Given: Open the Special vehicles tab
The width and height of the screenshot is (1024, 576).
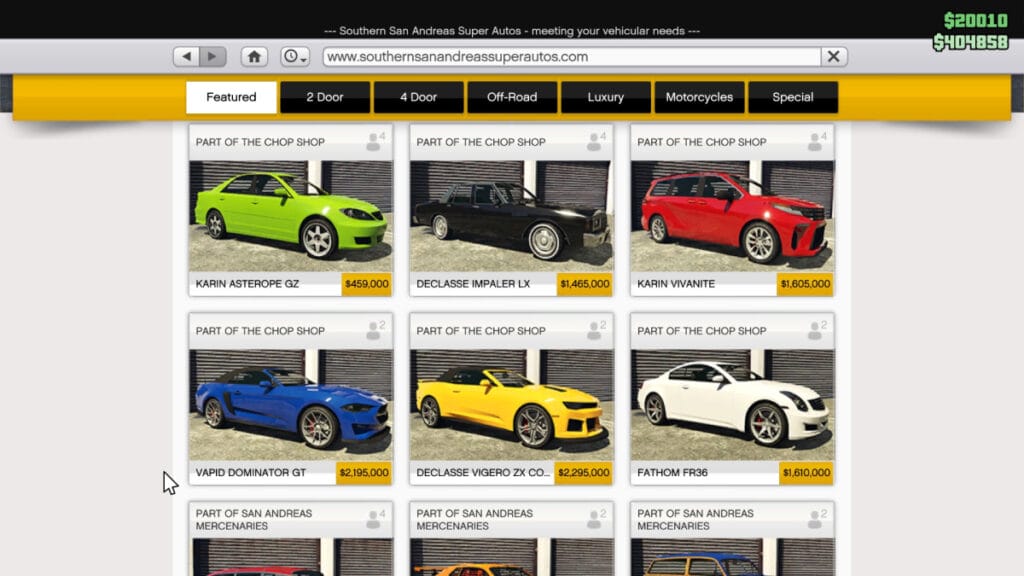Looking at the screenshot, I should [x=793, y=97].
